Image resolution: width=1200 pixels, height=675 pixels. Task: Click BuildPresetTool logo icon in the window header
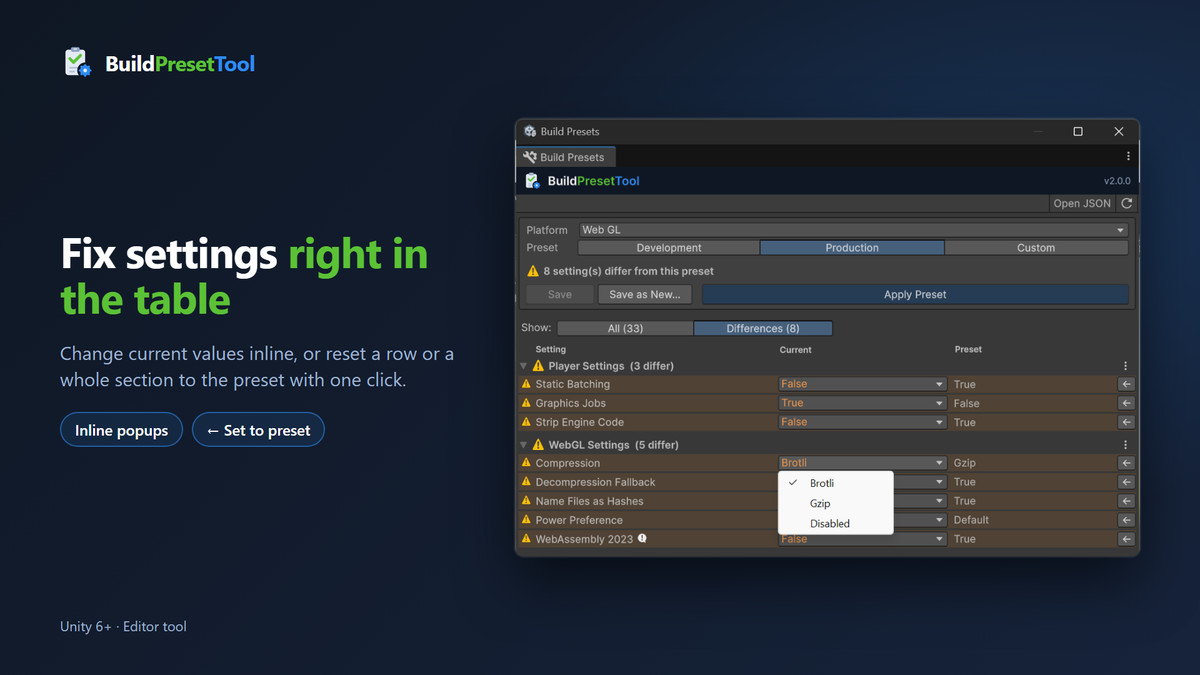(533, 181)
